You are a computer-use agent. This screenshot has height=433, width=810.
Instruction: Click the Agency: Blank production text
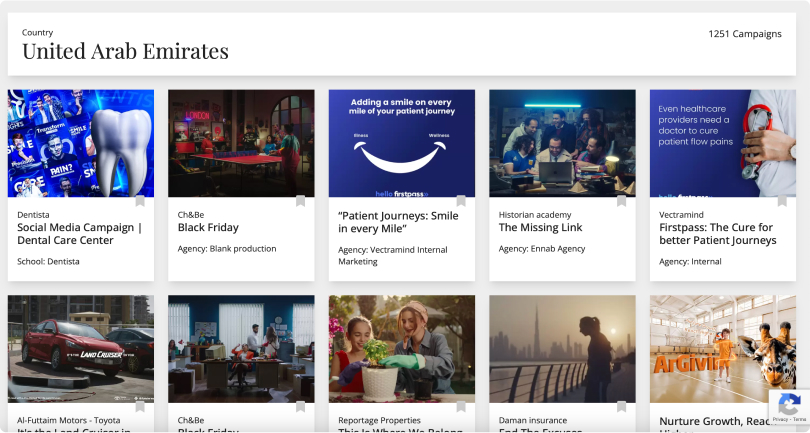(x=227, y=248)
